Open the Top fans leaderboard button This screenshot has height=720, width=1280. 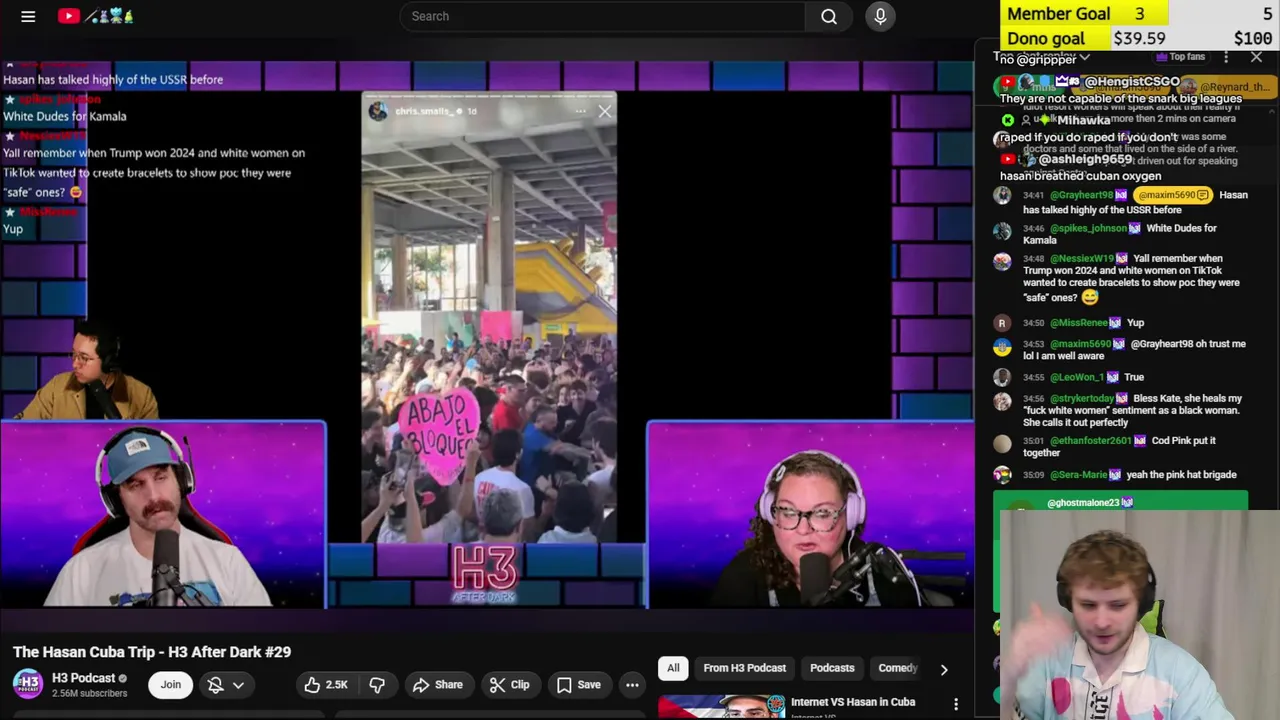pos(1180,57)
